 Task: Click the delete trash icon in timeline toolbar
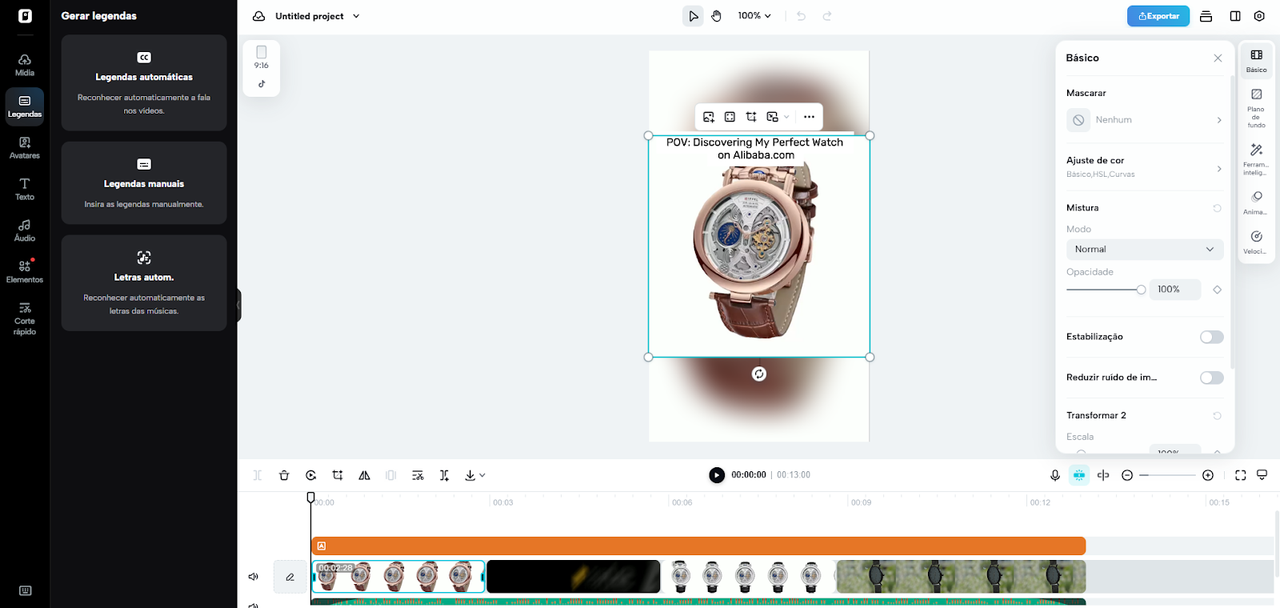[x=284, y=476]
